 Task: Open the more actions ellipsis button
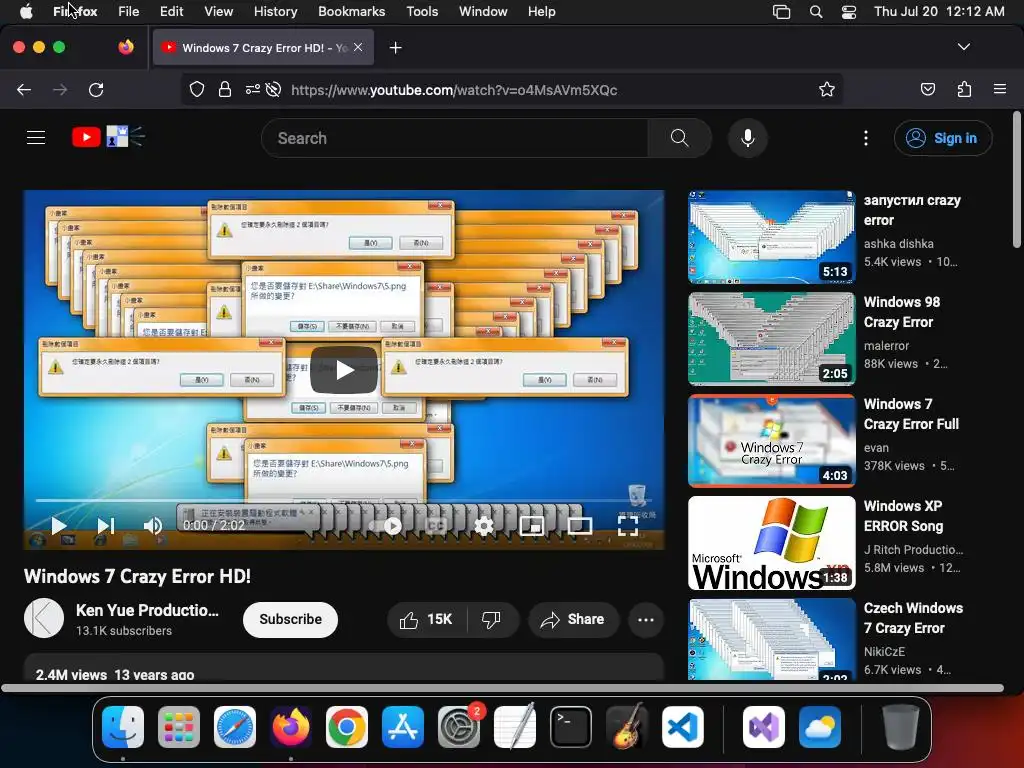[645, 619]
